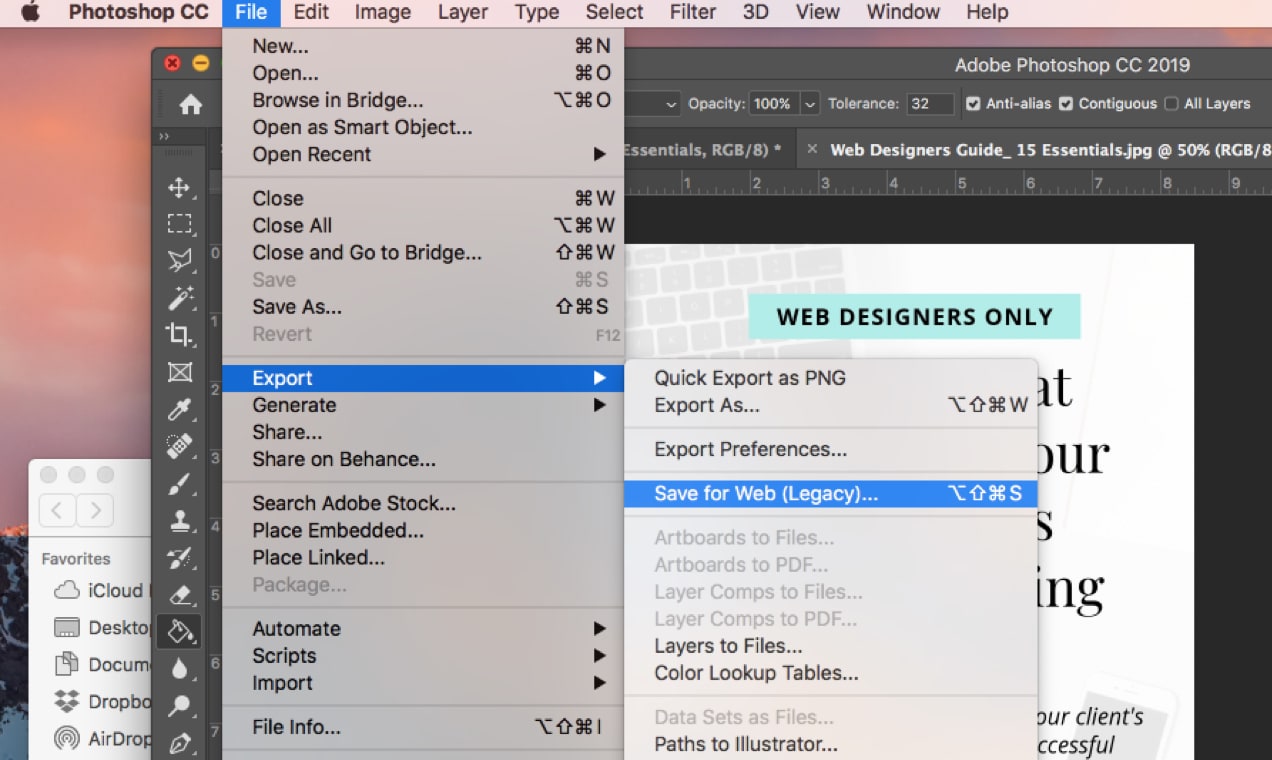Click Finder back navigation button
Viewport: 1272px width, 760px height.
click(57, 511)
